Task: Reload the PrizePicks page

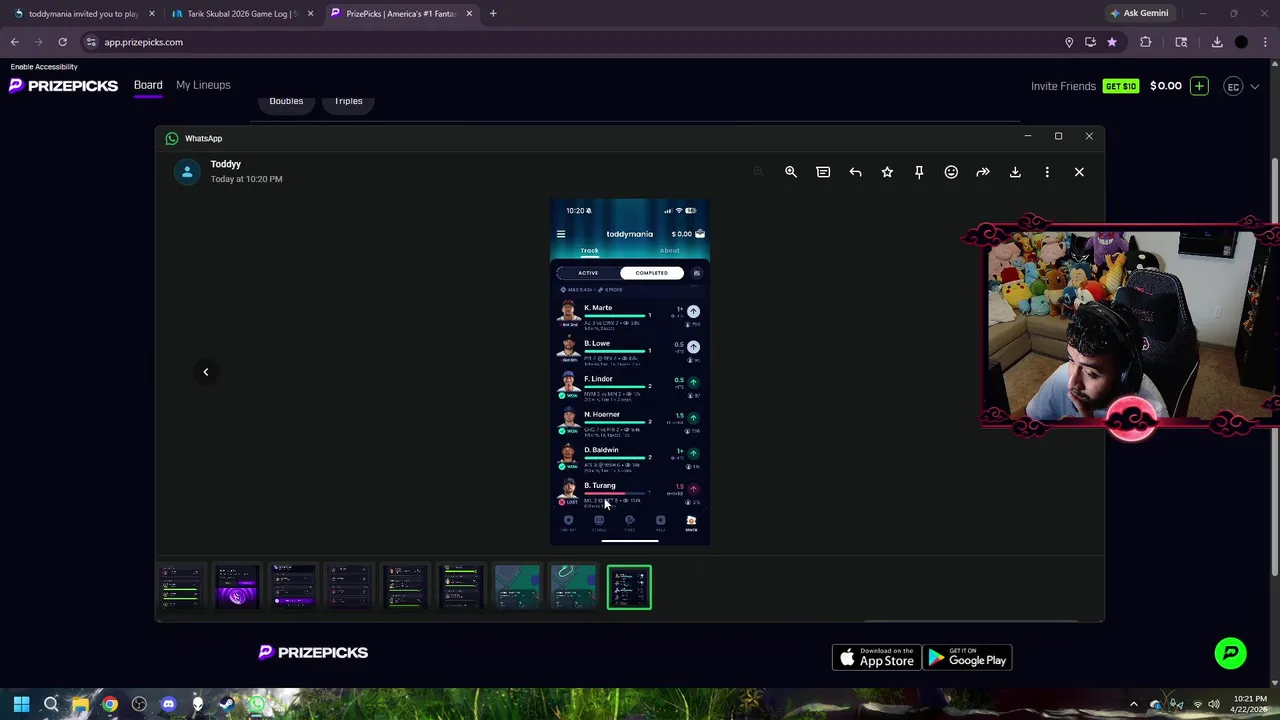Action: pos(62,42)
